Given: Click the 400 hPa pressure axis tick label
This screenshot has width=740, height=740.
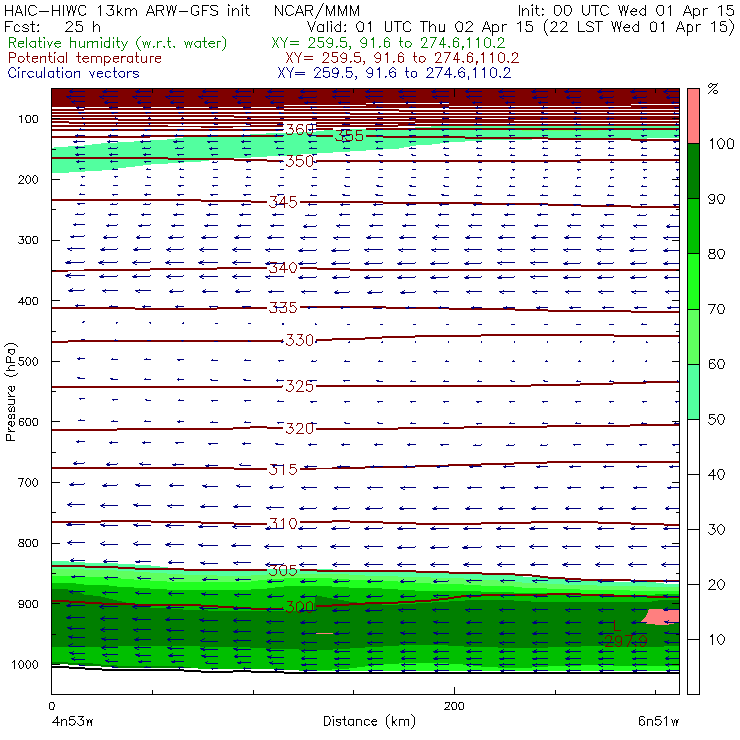Looking at the screenshot, I should point(28,301).
